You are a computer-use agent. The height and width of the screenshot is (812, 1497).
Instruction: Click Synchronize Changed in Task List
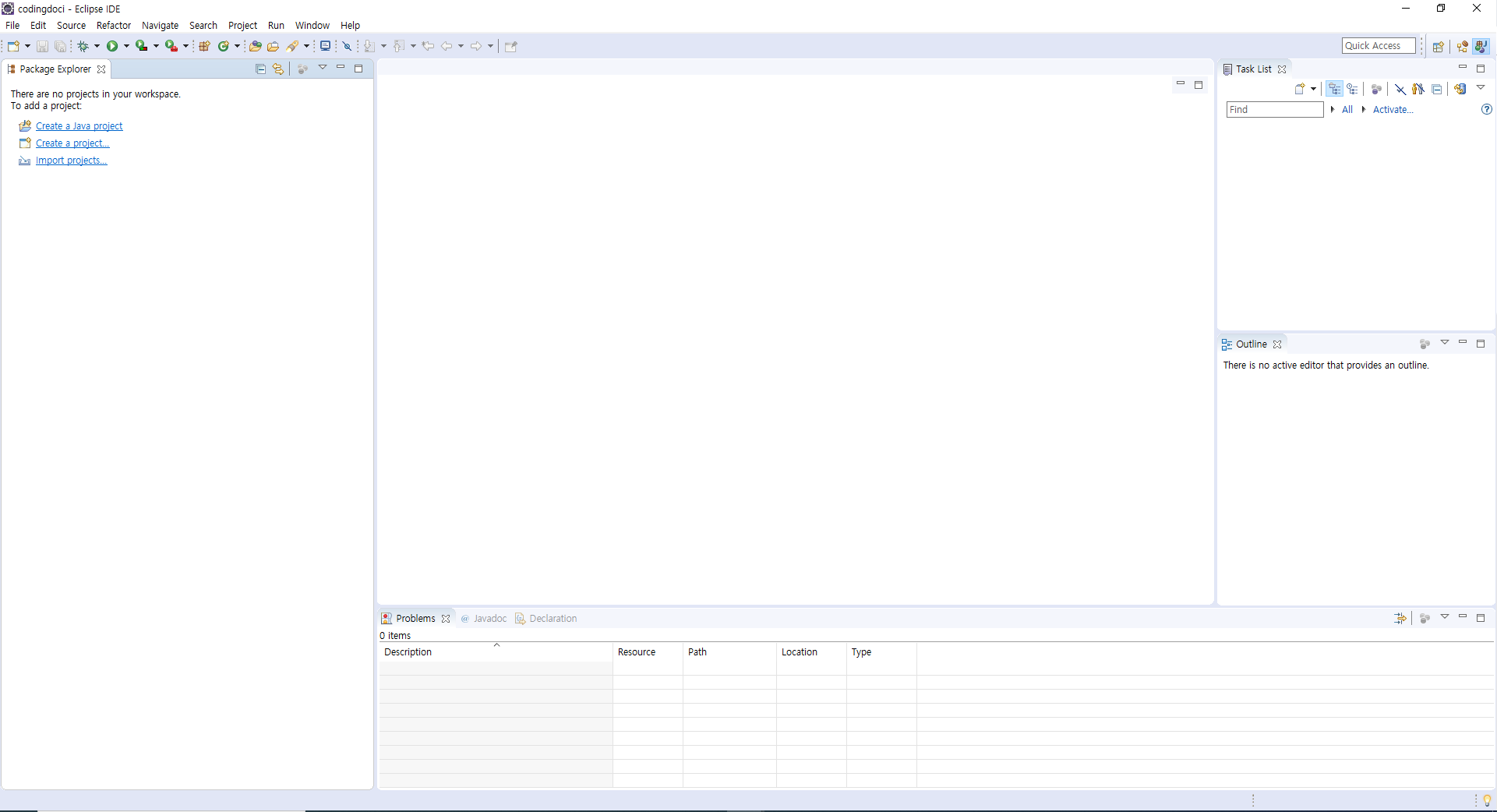coord(1460,89)
